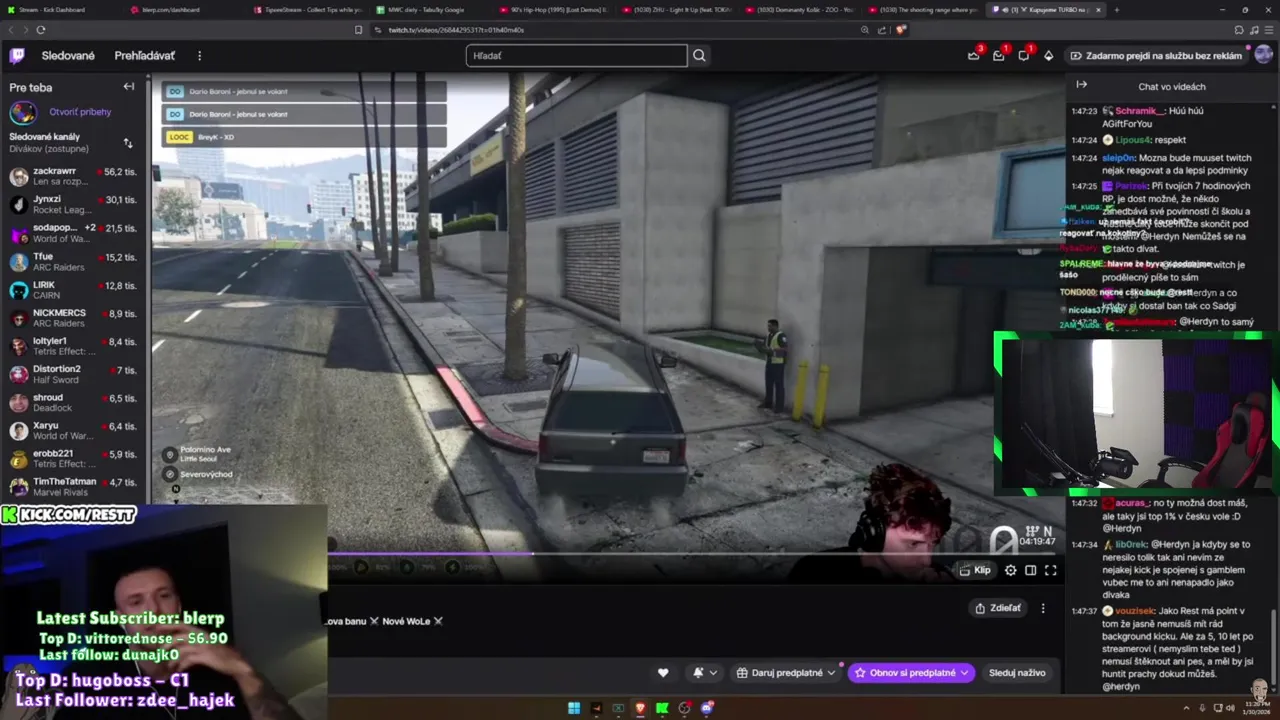Viewport: 1280px width, 720px height.
Task: Open the TimTheTatman channel link
Action: (76, 487)
